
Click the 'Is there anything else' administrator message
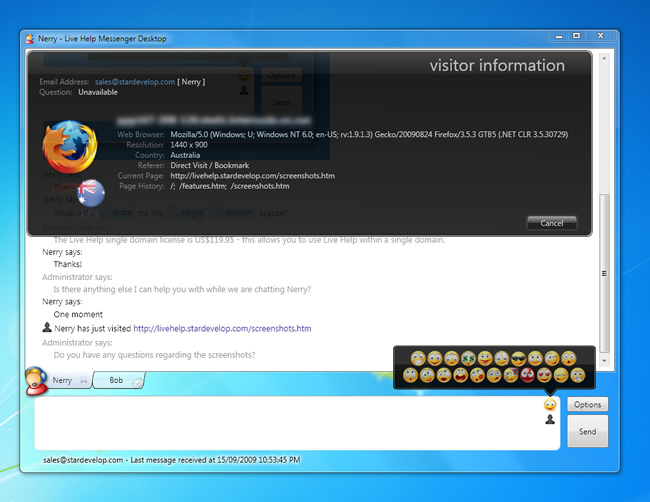coord(182,289)
